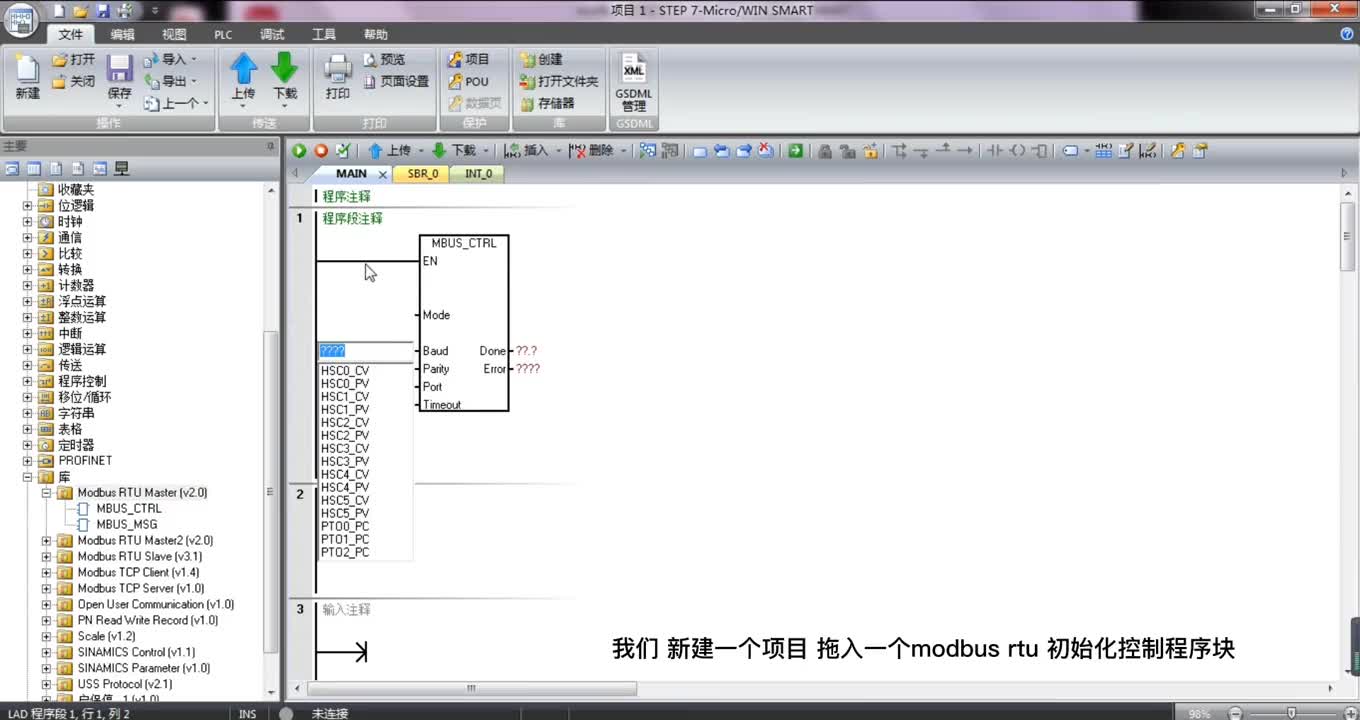The image size is (1360, 720).
Task: Collapse Modbus RTU Master (v2.0) node
Action: (47, 493)
